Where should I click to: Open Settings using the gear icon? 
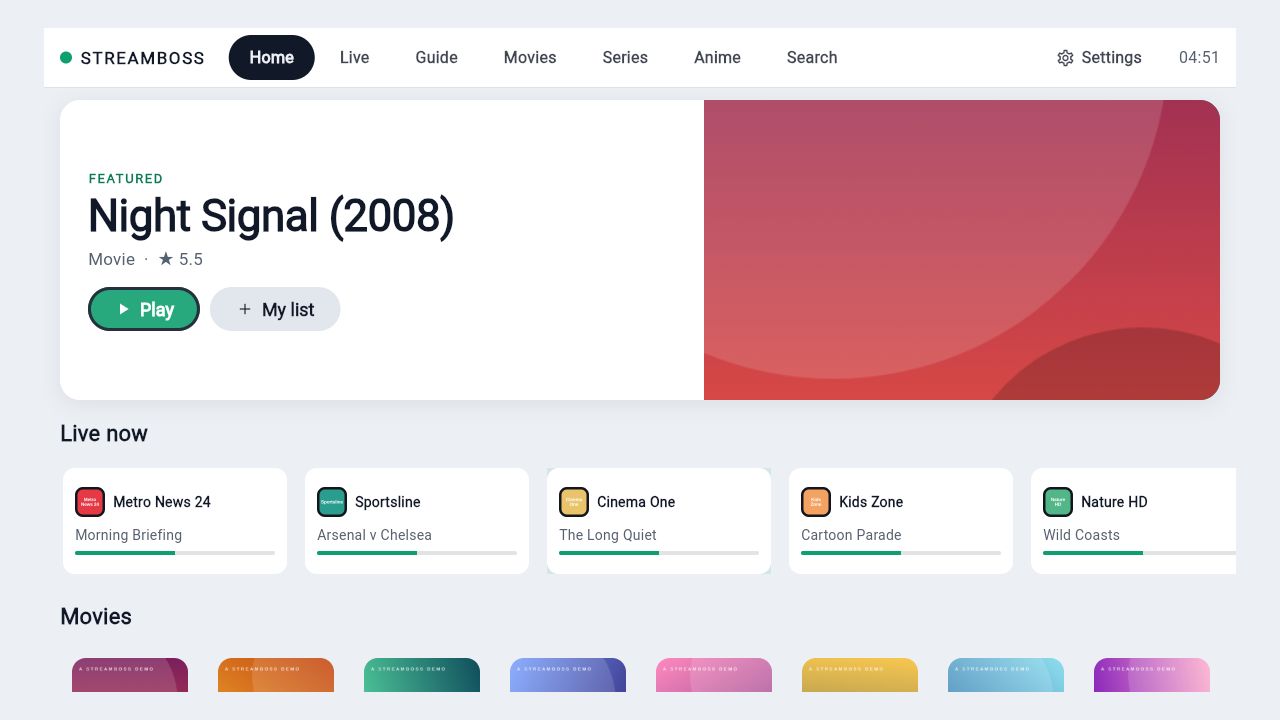pos(1065,58)
